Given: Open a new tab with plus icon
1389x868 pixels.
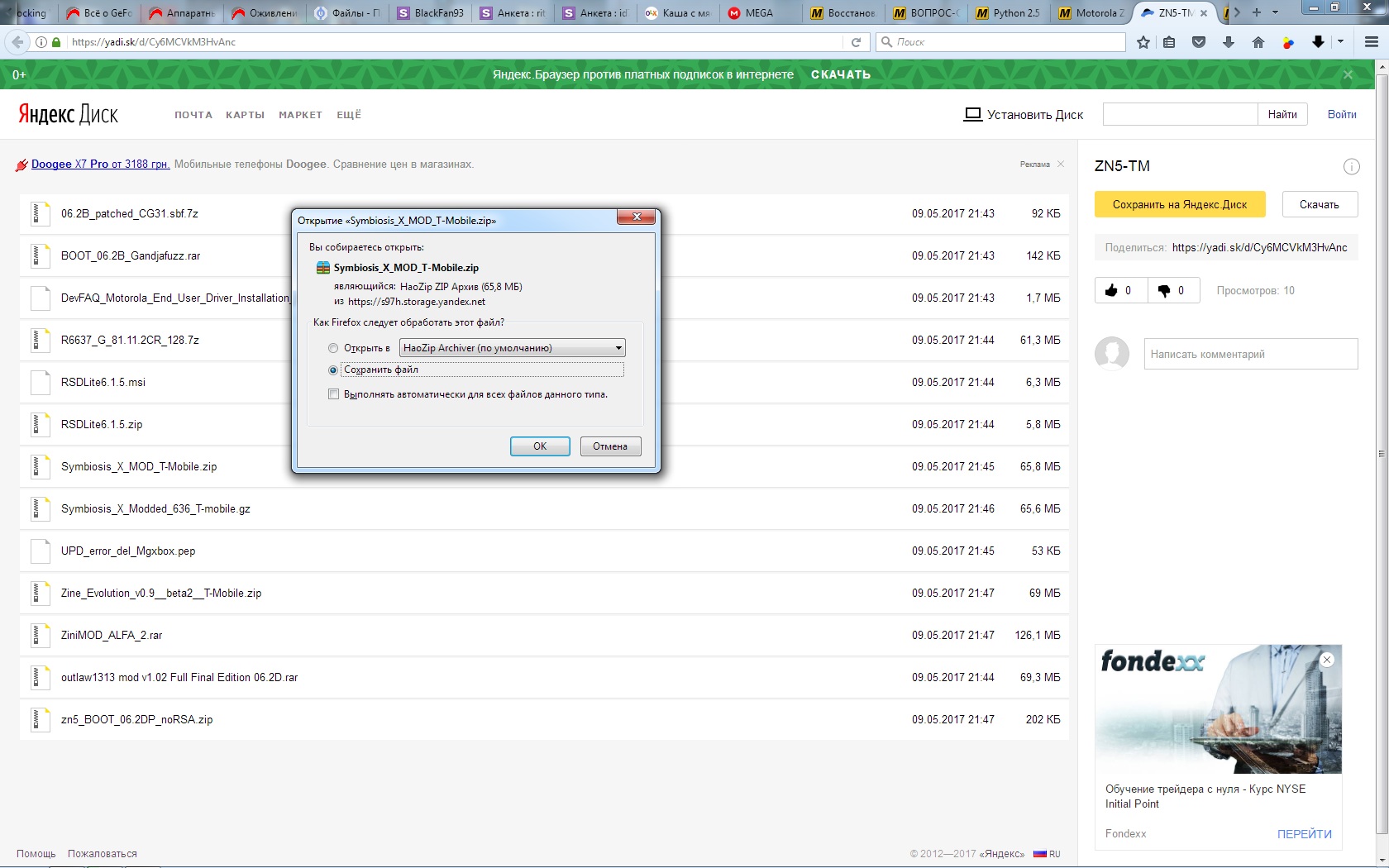Looking at the screenshot, I should [x=1257, y=12].
